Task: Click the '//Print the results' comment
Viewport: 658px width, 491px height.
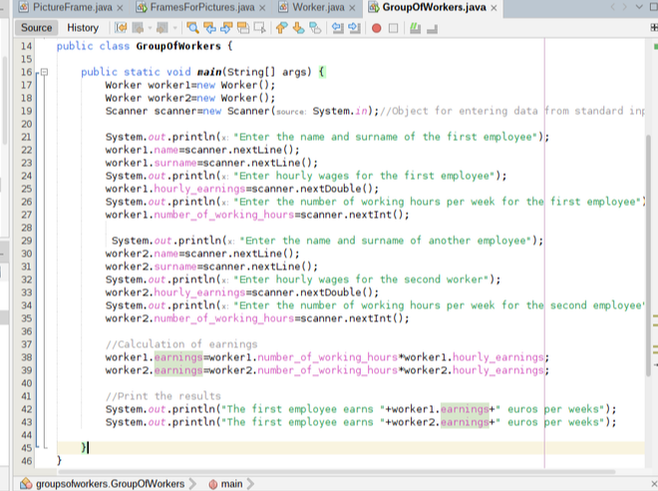Action: point(163,396)
